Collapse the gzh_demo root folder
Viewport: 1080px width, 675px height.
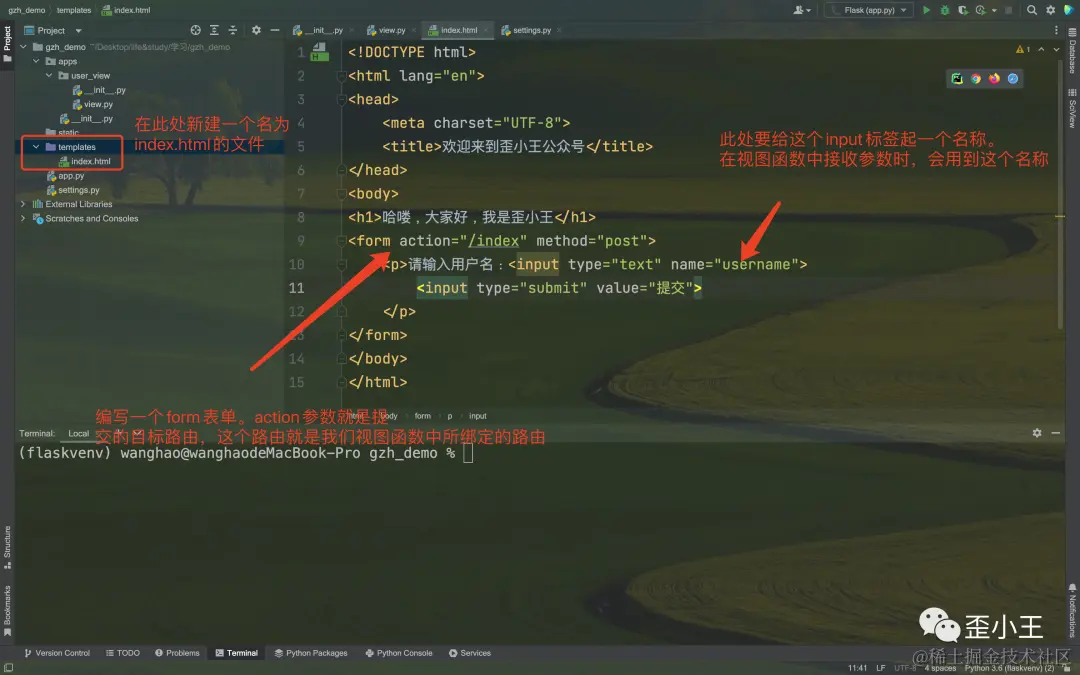point(23,47)
